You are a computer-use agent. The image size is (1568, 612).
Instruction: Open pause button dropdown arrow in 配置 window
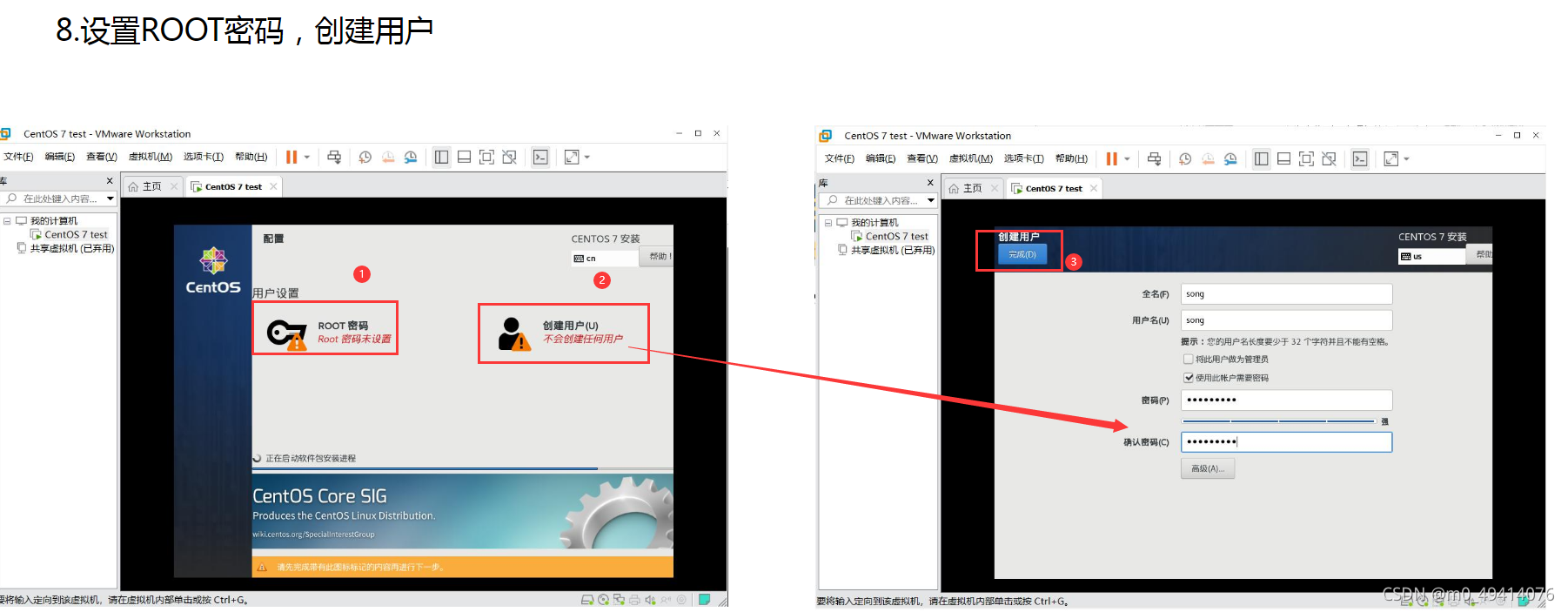click(x=307, y=158)
